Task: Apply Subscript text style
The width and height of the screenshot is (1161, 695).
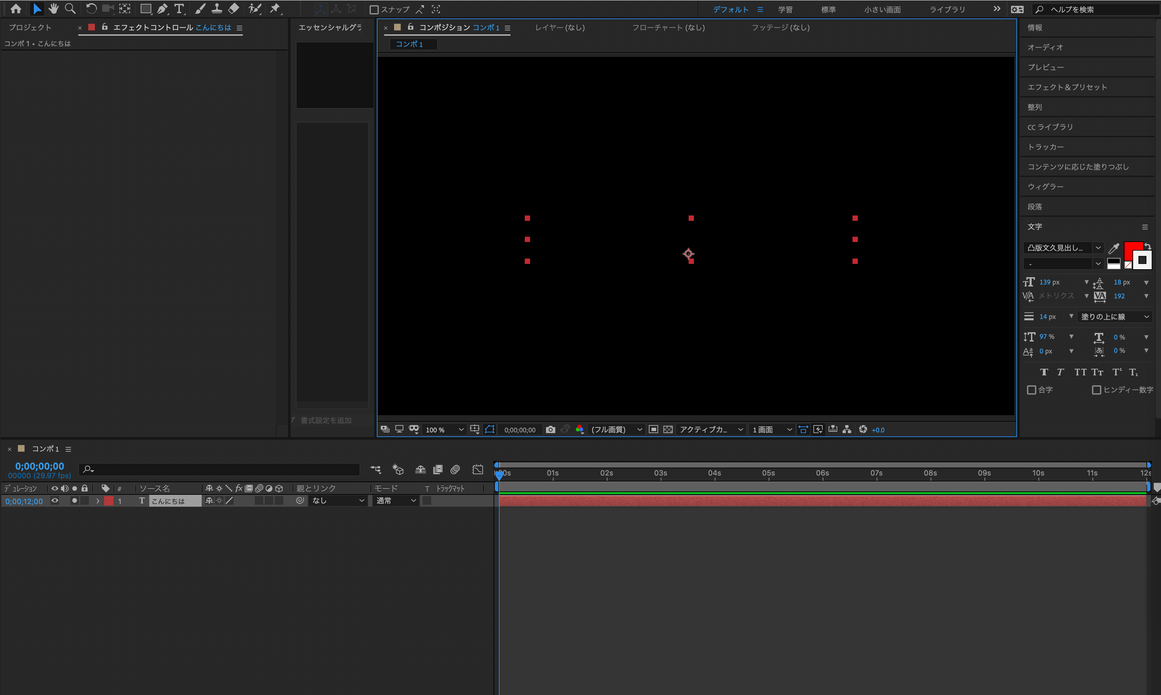Action: [x=1134, y=372]
